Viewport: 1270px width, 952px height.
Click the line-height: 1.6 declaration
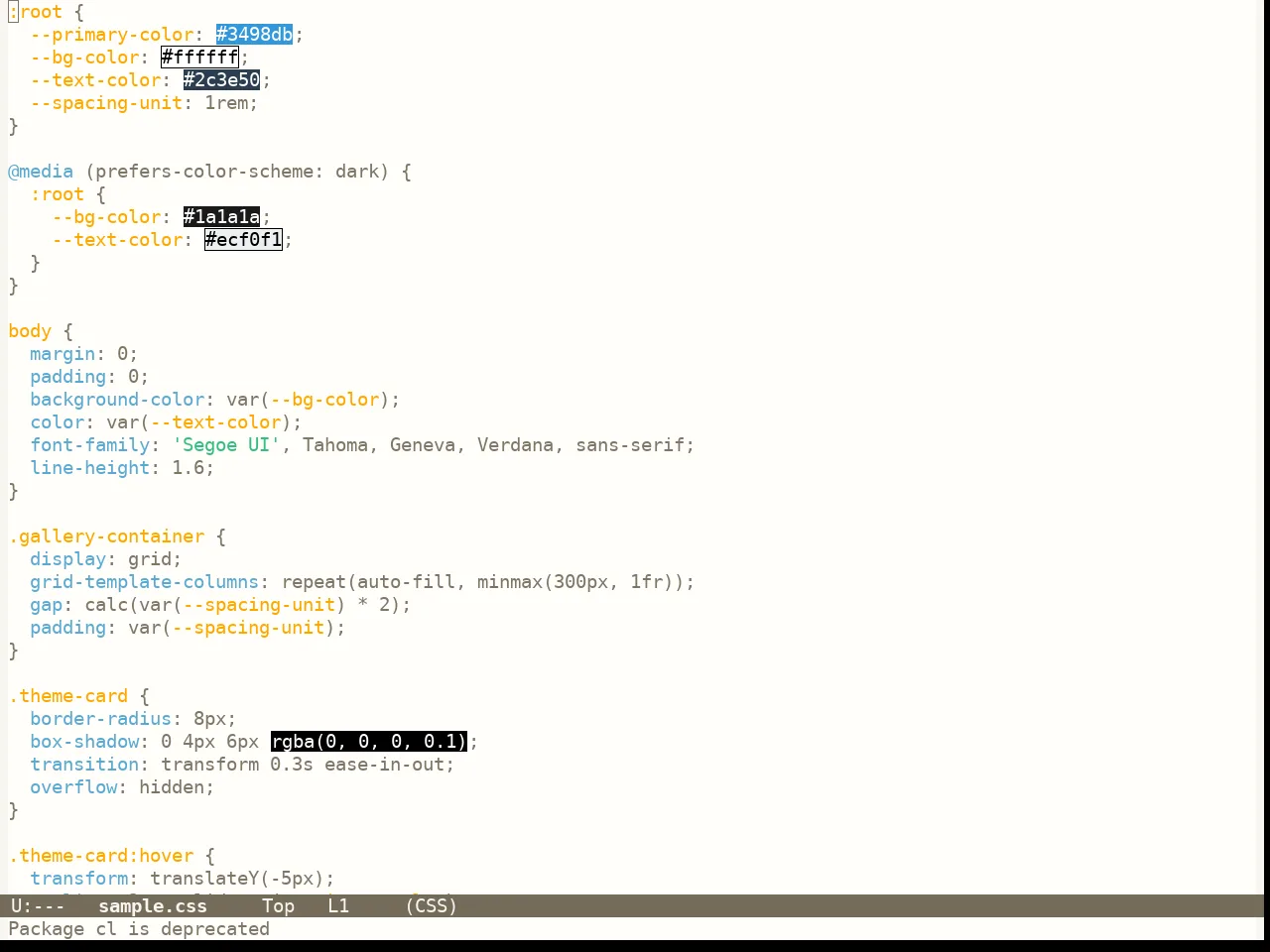point(122,468)
